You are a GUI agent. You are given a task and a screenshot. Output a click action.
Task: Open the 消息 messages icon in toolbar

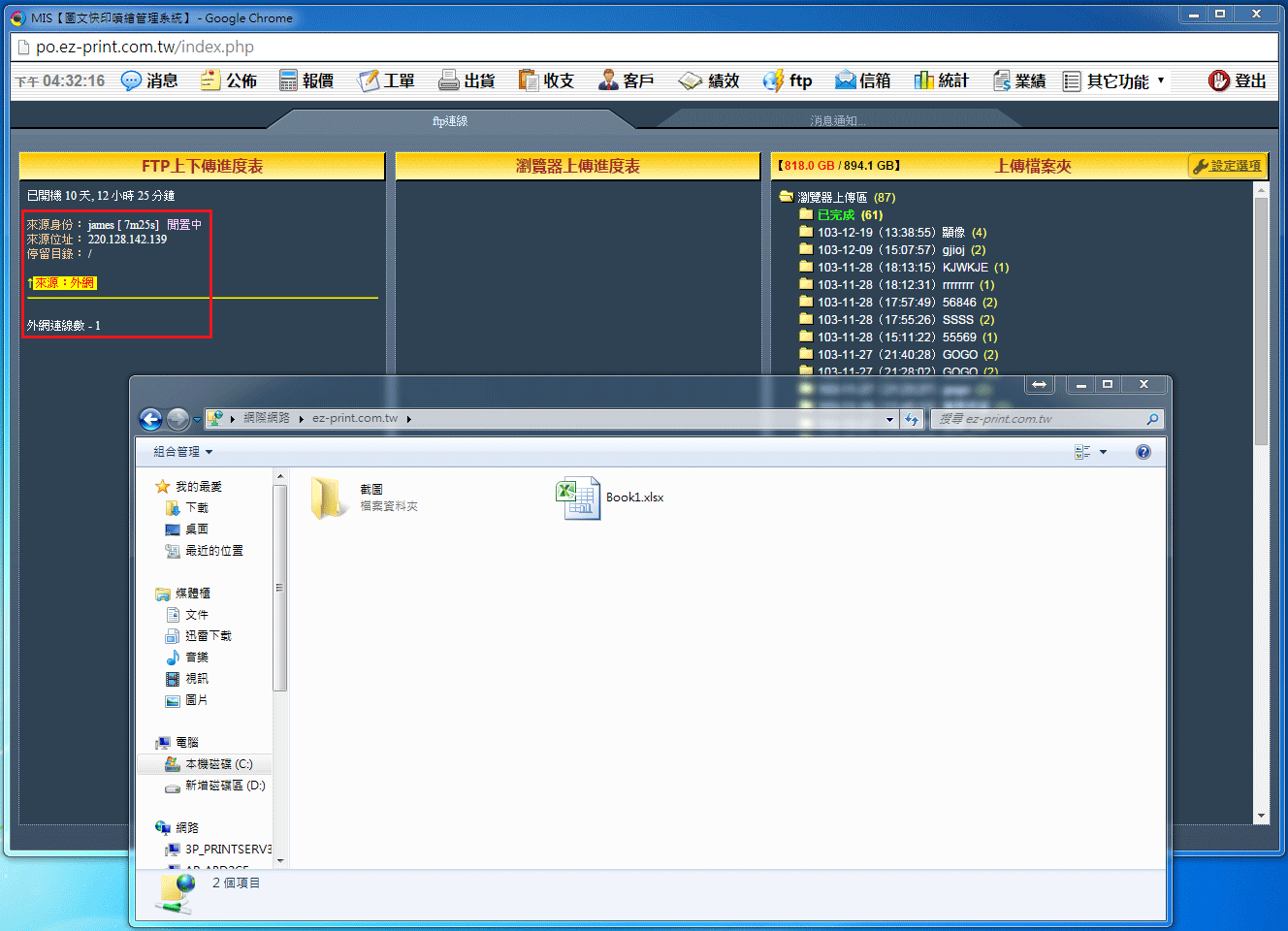click(131, 80)
